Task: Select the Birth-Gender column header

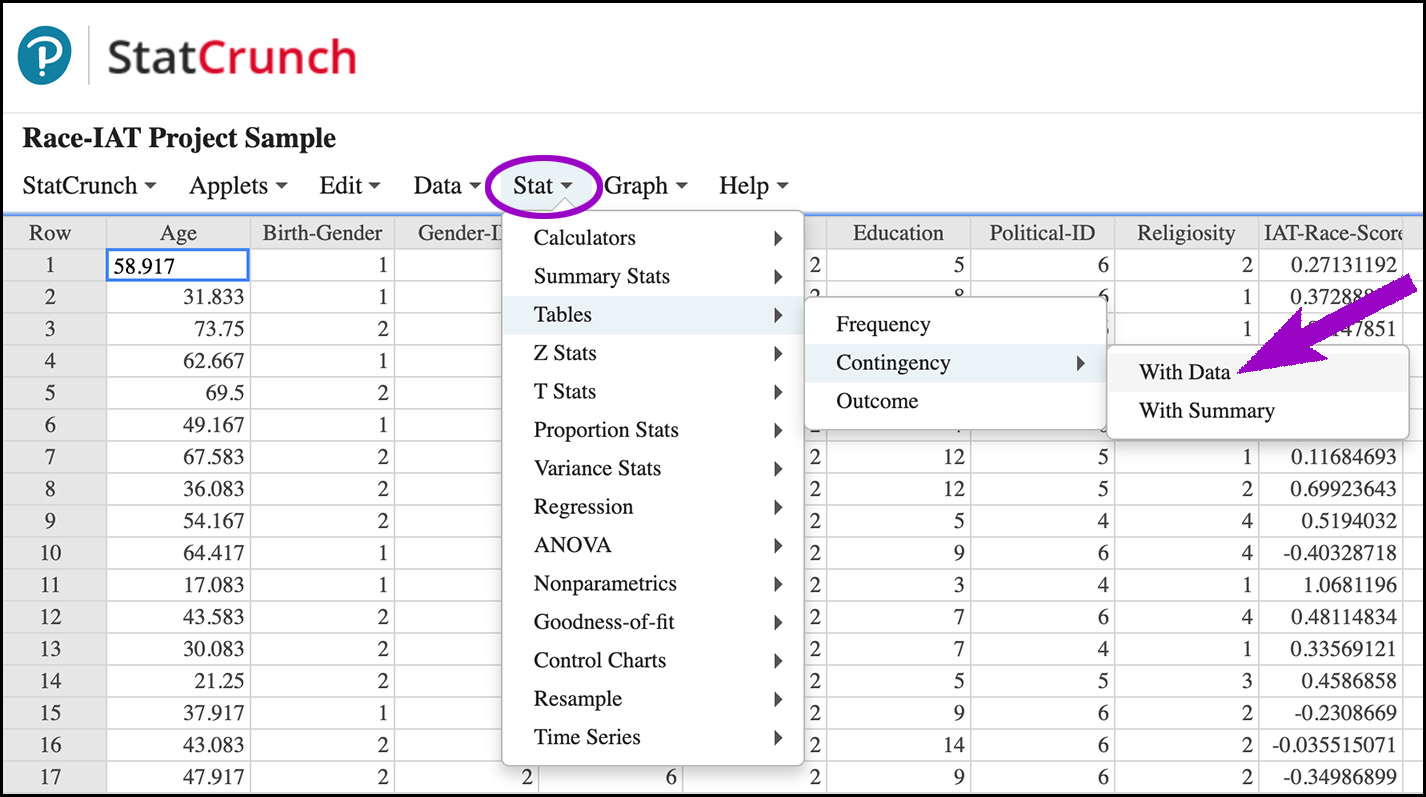Action: tap(322, 233)
